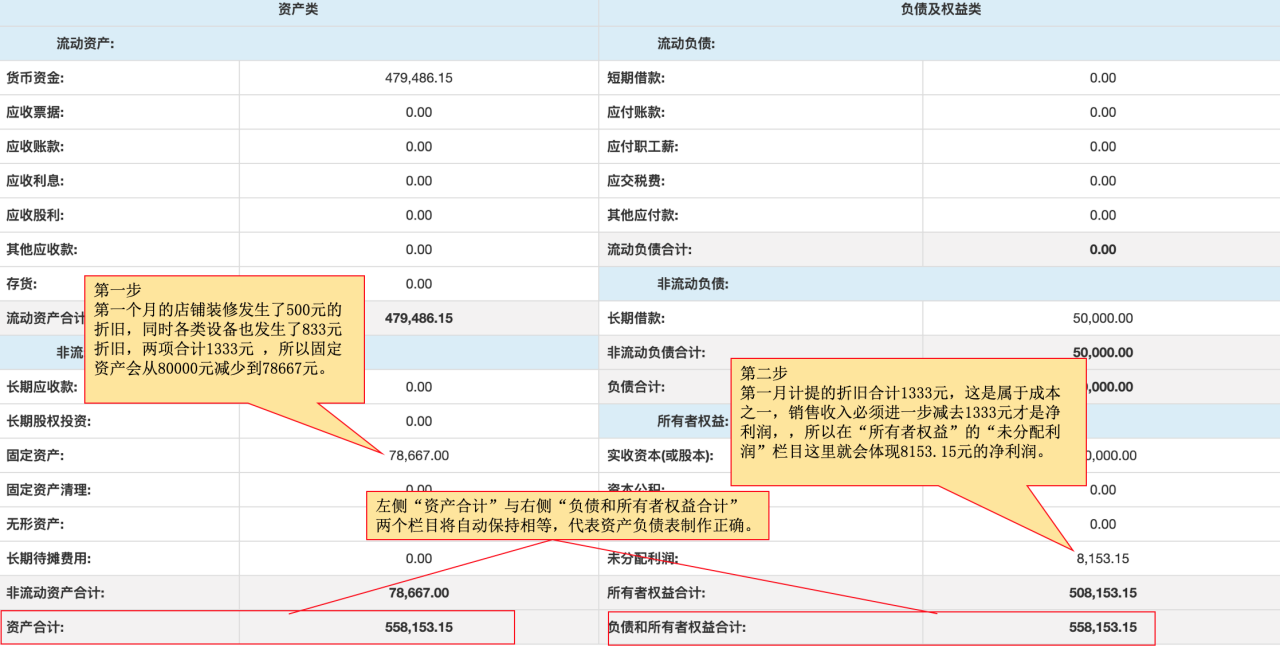Select the 负债和所有者权益合计 row label
The width and height of the screenshot is (1280, 648).
click(677, 627)
